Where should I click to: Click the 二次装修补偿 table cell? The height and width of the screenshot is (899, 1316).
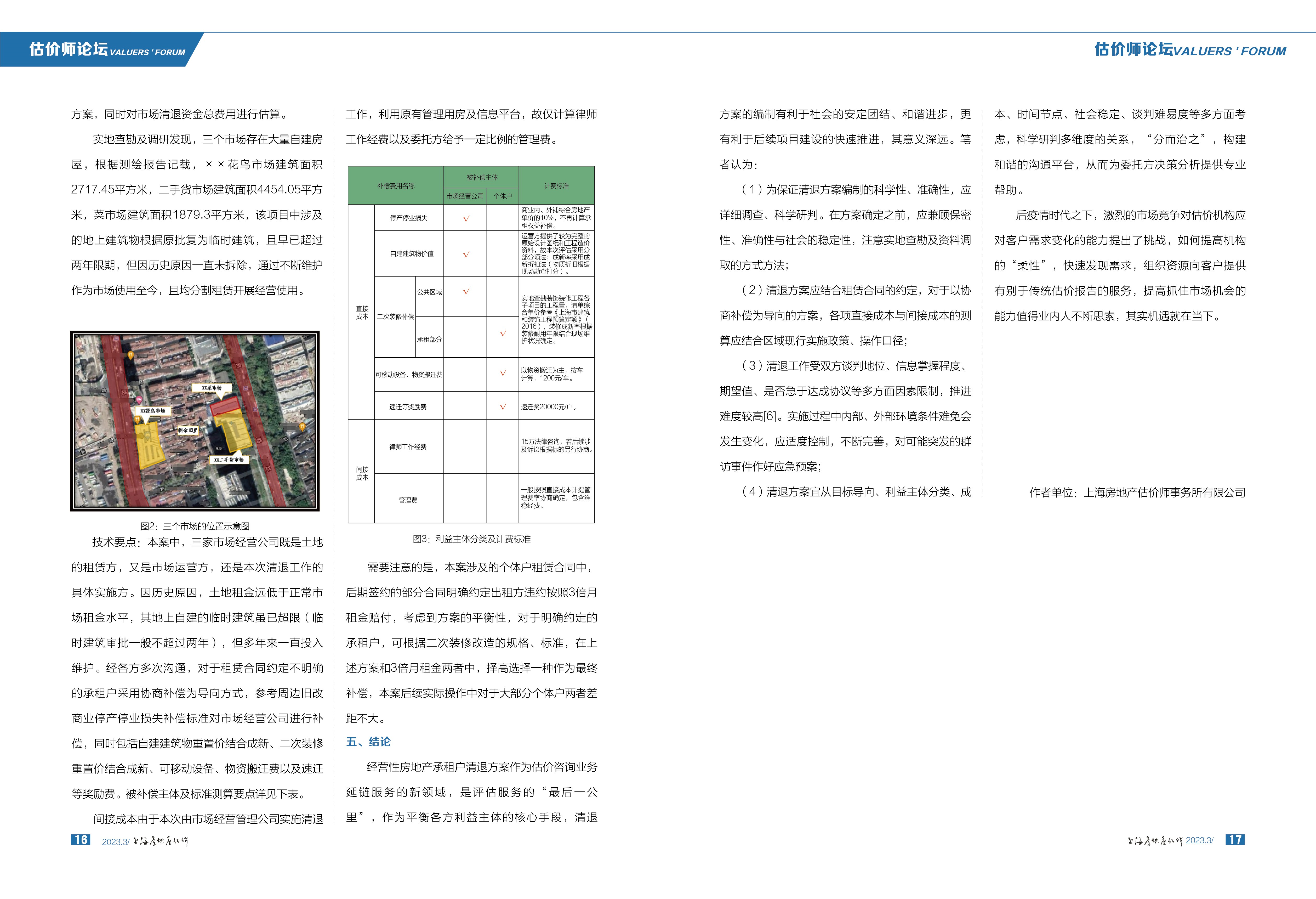tap(395, 317)
